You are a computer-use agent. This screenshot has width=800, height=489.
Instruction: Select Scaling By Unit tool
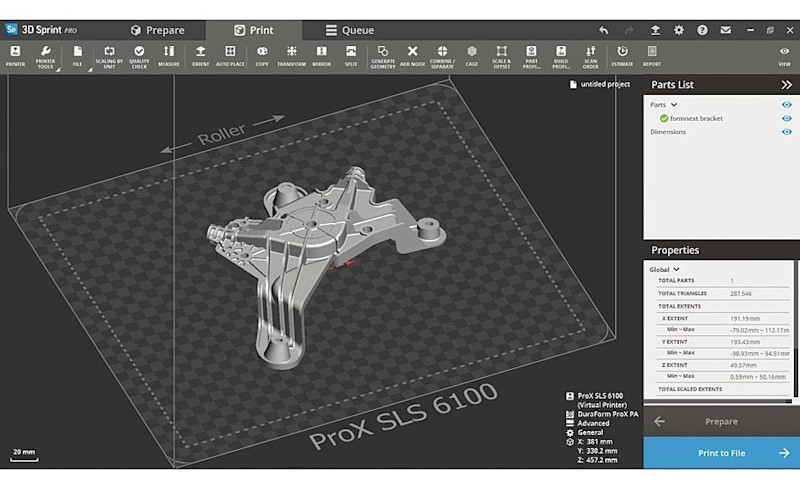tap(109, 56)
